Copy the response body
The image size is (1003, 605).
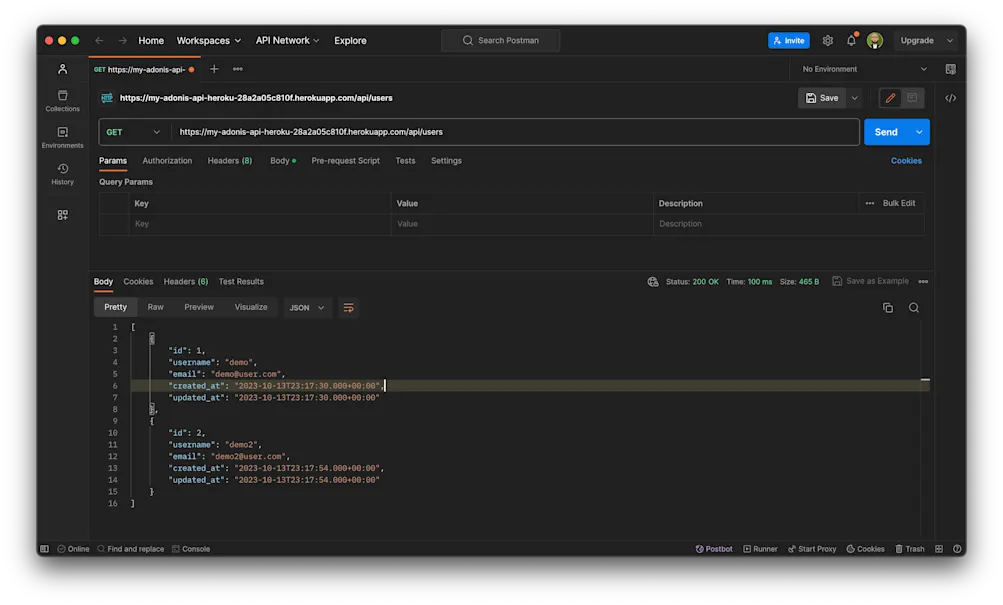(886, 307)
